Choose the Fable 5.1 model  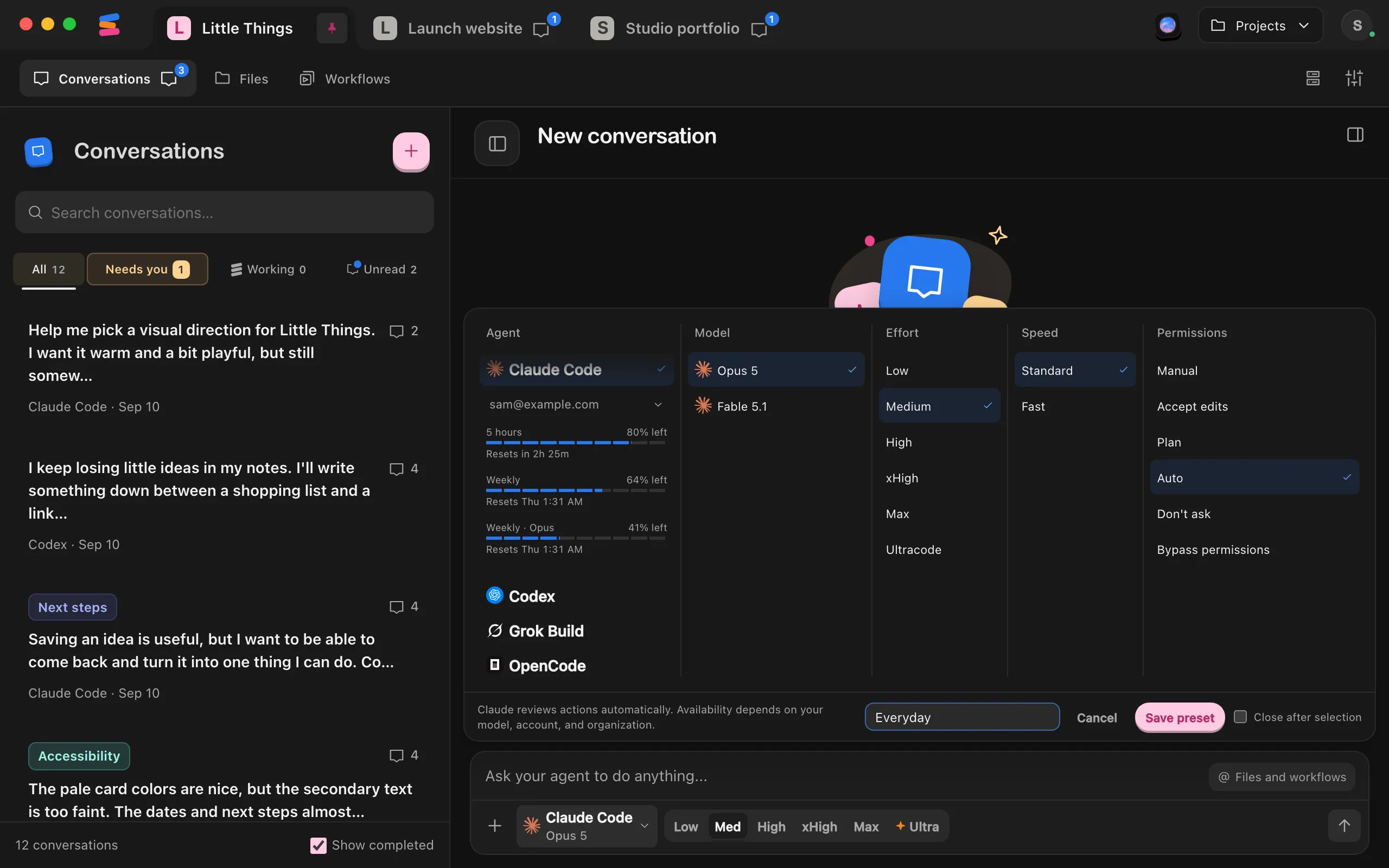776,406
